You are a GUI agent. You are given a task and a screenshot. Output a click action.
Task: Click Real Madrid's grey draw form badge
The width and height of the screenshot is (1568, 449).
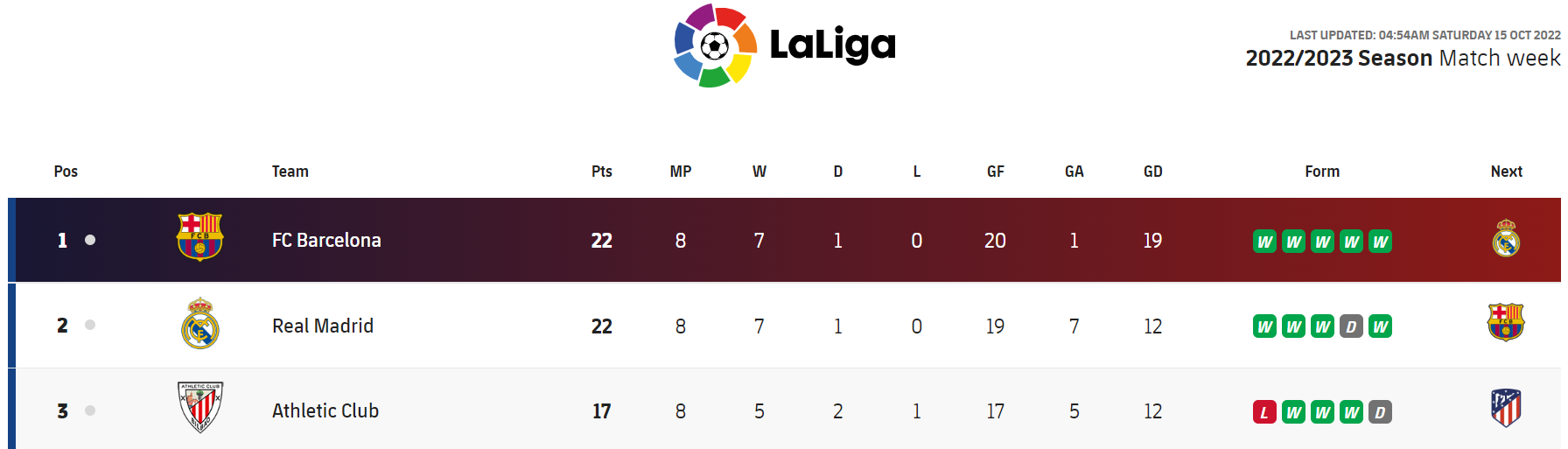[x=1351, y=327]
